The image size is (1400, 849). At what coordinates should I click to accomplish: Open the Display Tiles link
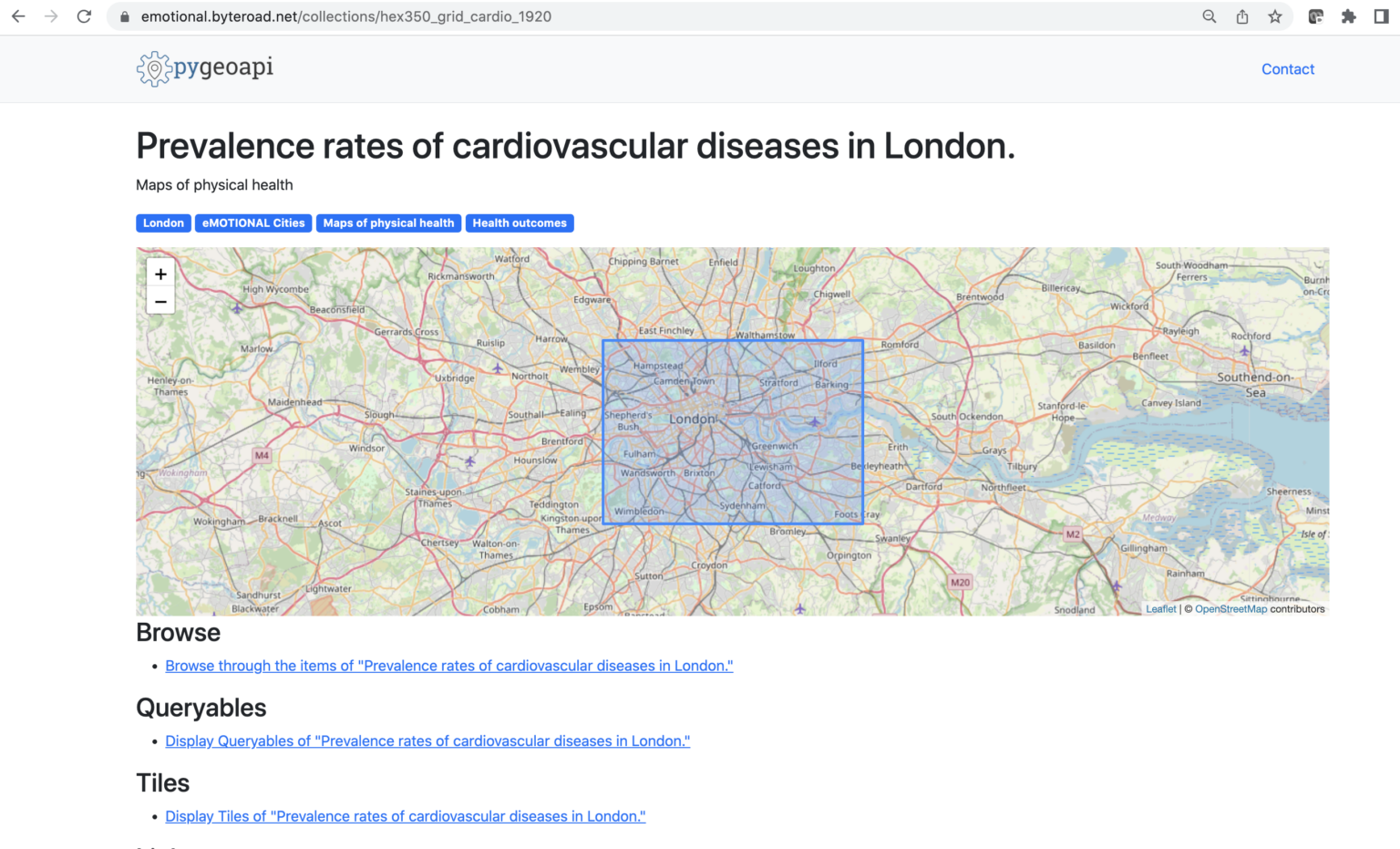point(405,816)
